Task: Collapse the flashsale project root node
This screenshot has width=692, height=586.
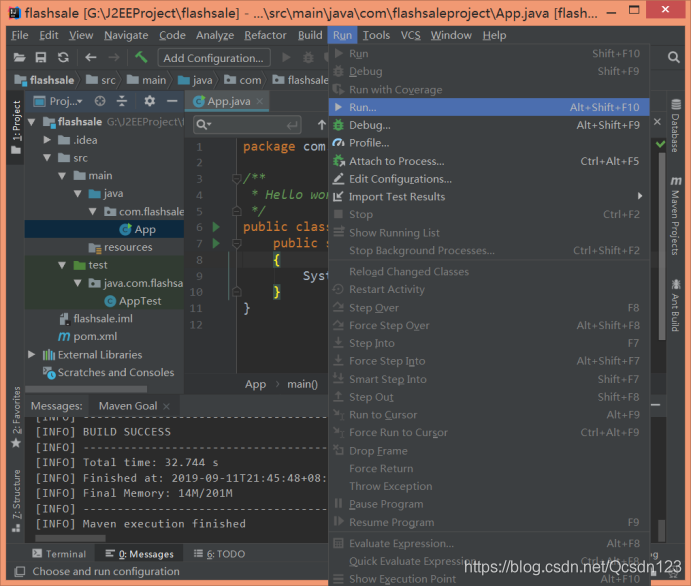Action: 32,122
